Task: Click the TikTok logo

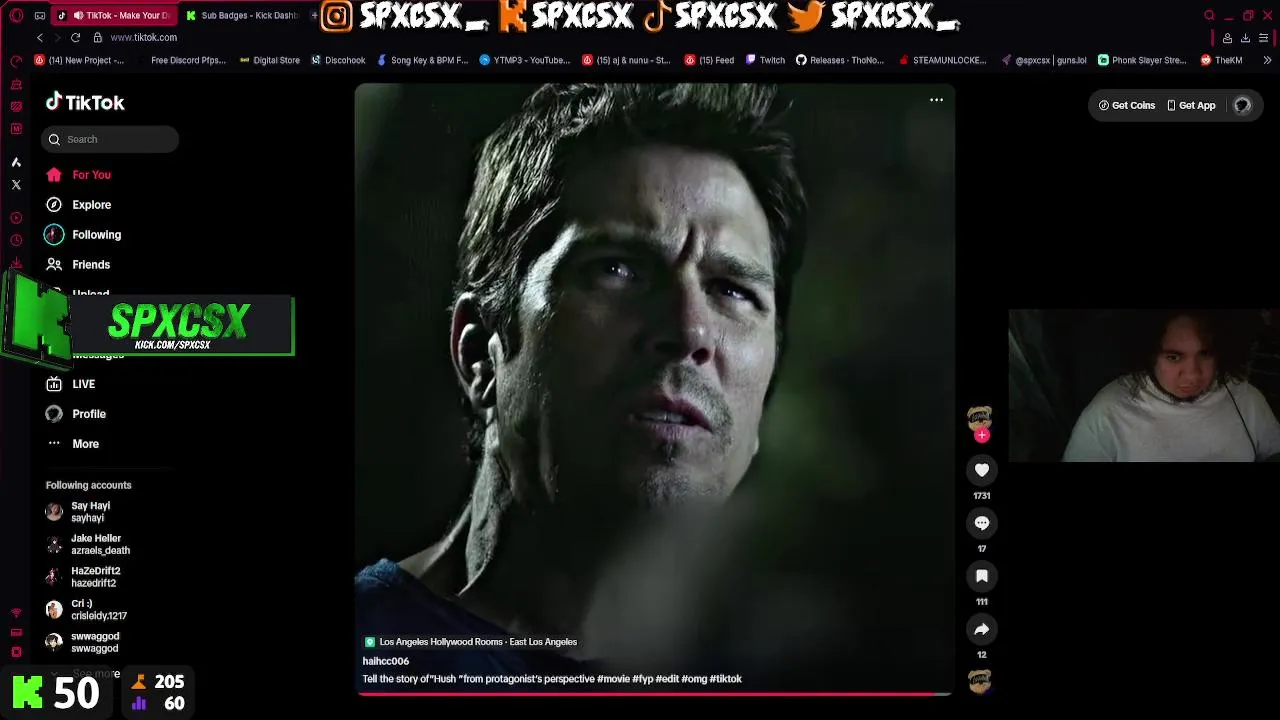Action: 85,102
